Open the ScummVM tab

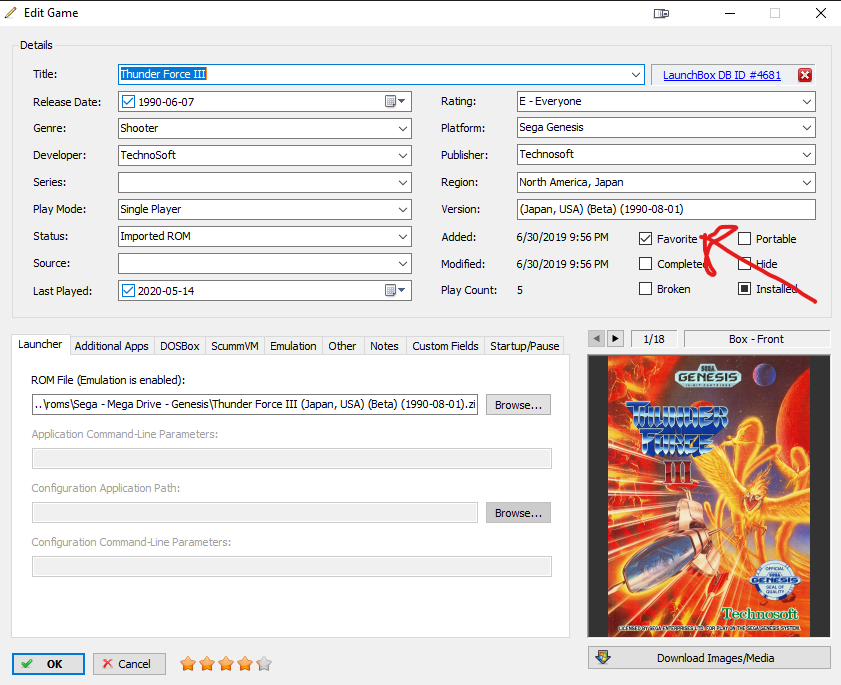pyautogui.click(x=235, y=346)
